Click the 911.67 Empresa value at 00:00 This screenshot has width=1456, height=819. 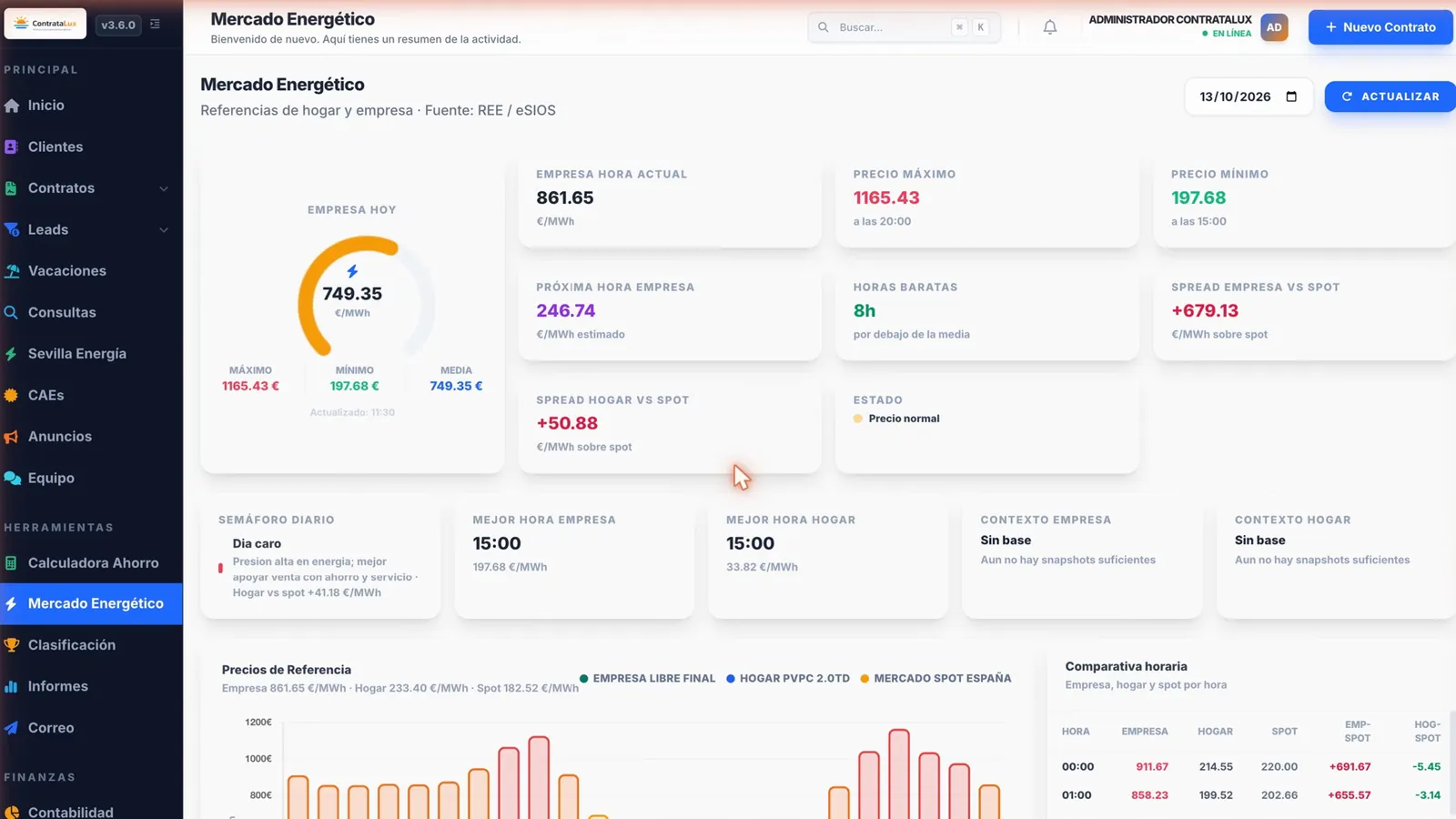1152,766
